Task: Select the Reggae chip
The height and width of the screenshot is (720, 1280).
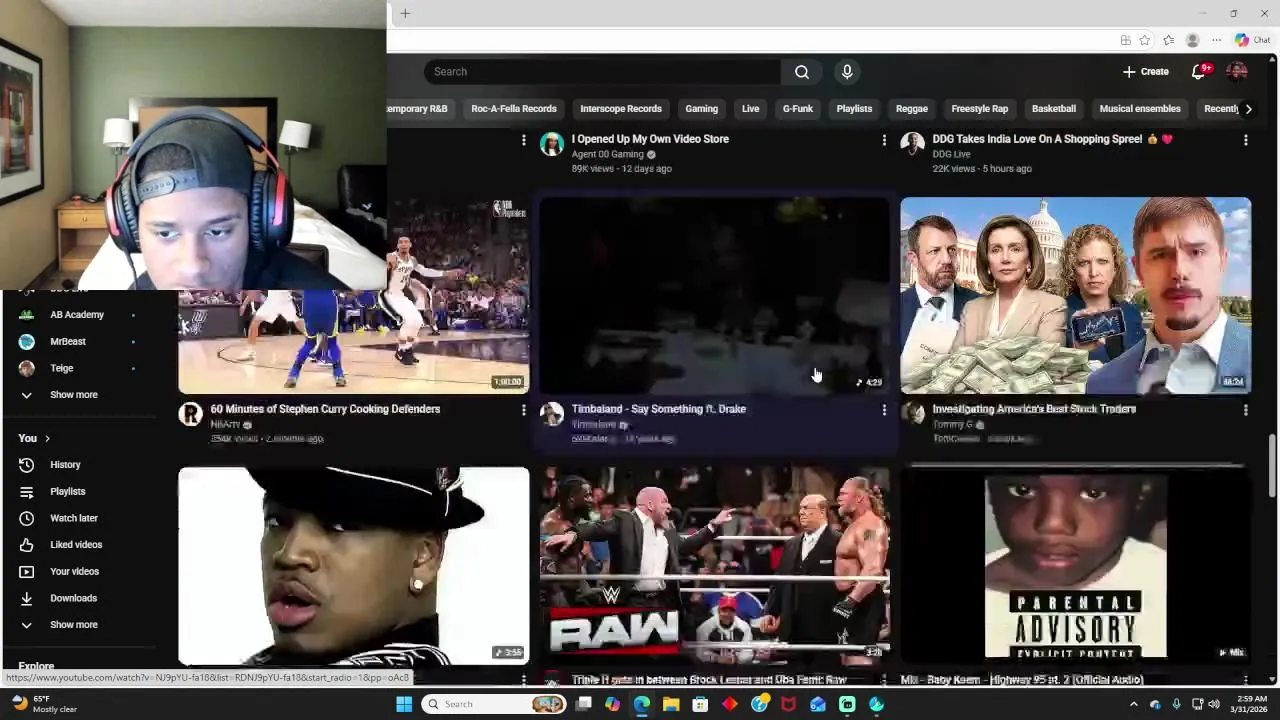Action: 911,109
